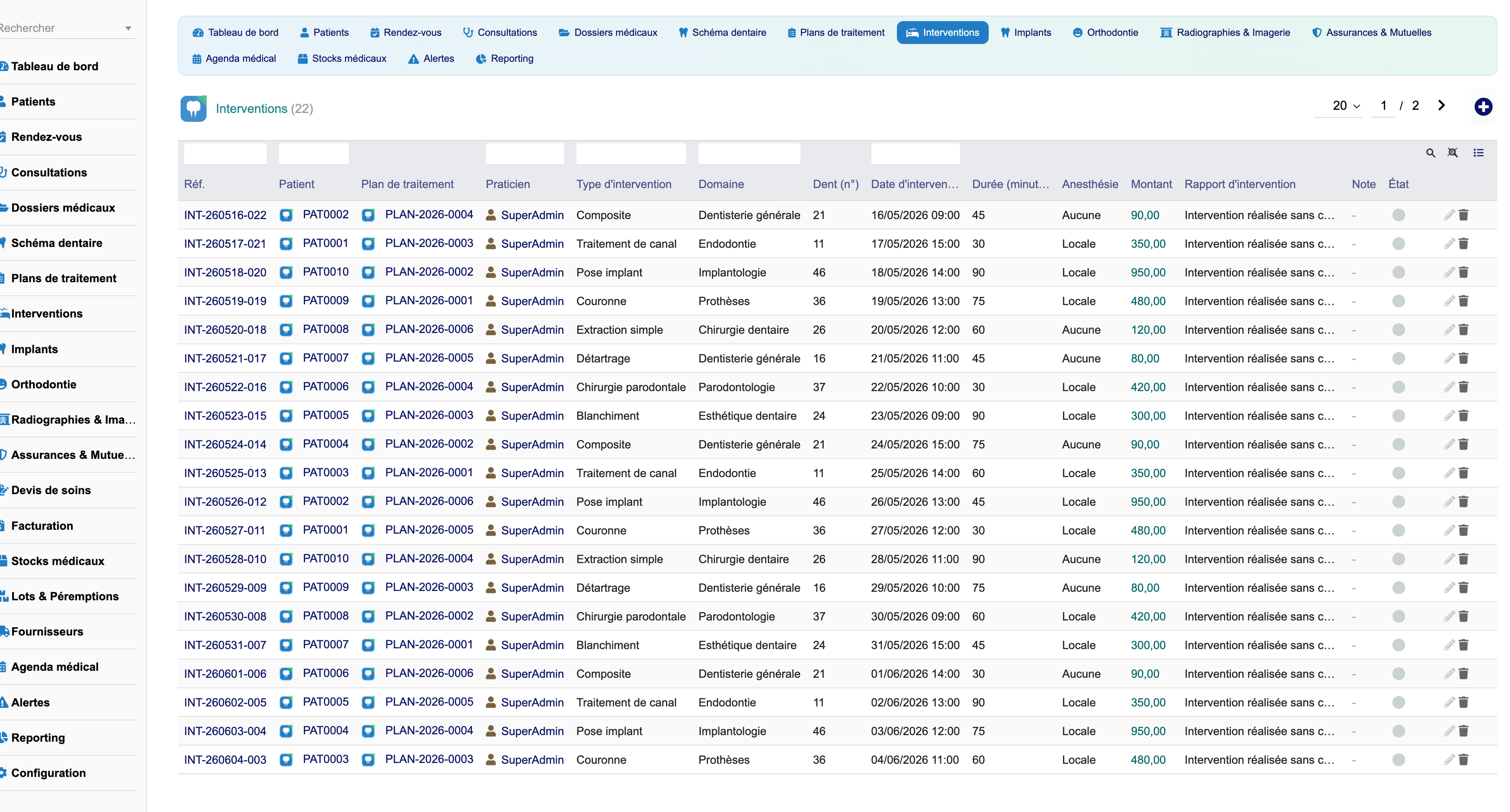Click the plan icon next to PLAN-2026-0003 in row INT-260517-021
The image size is (1510, 812).
(x=368, y=244)
